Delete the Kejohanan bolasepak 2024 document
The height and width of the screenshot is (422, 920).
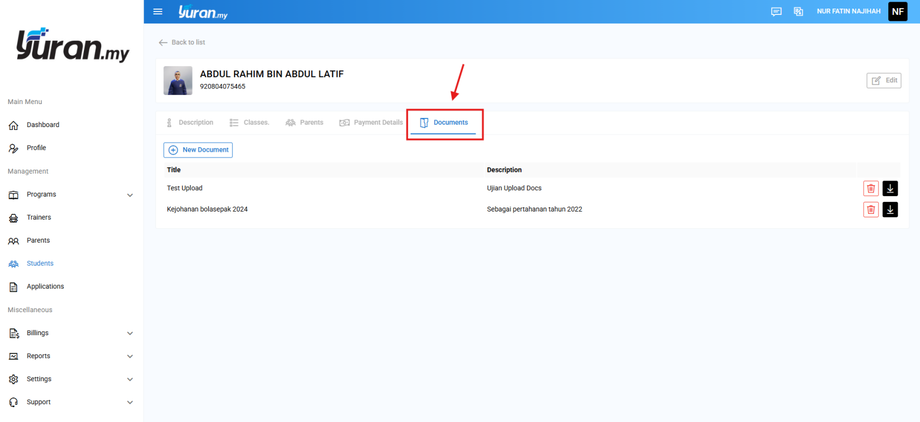871,210
